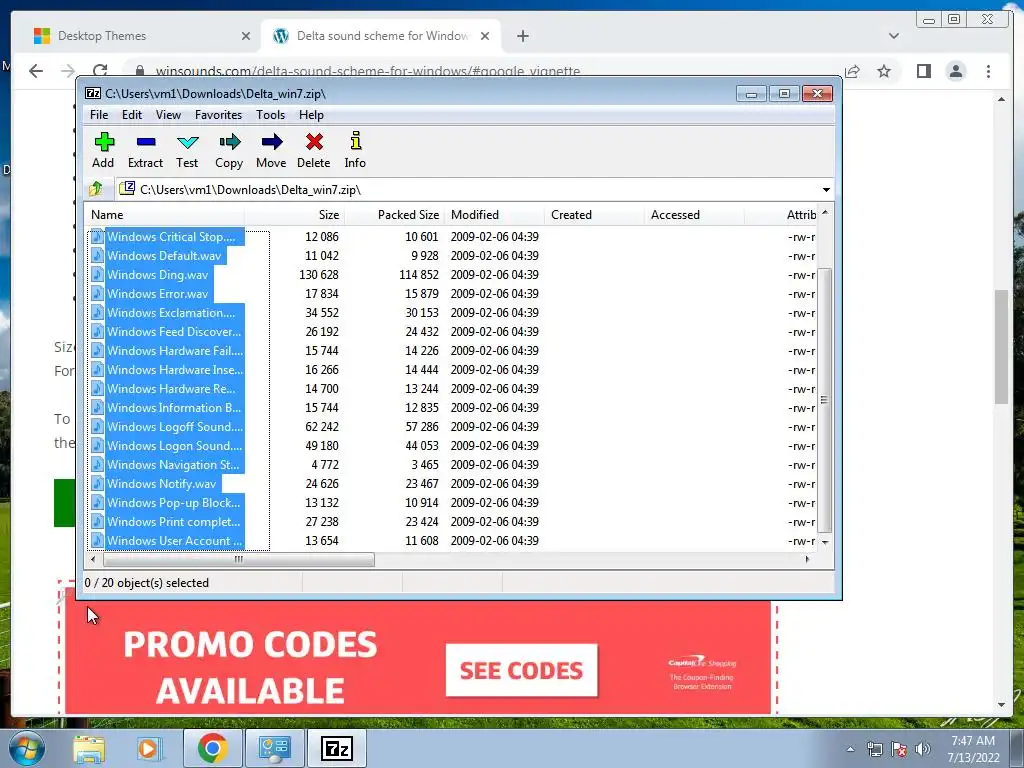Click the Extract toolbar icon
The image size is (1024, 768).
point(145,151)
